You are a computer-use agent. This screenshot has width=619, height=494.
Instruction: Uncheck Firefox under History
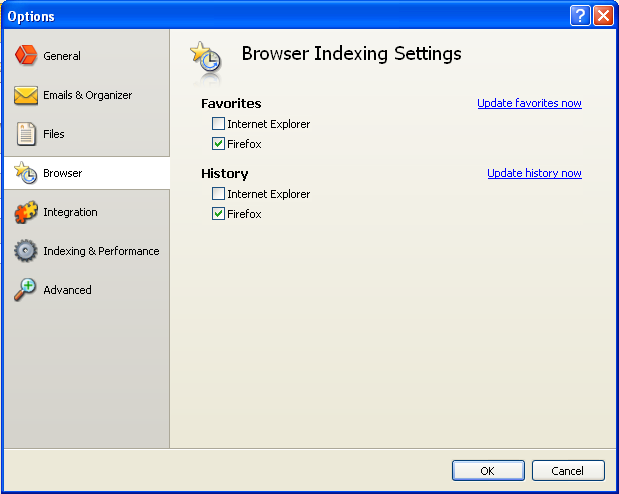(218, 213)
